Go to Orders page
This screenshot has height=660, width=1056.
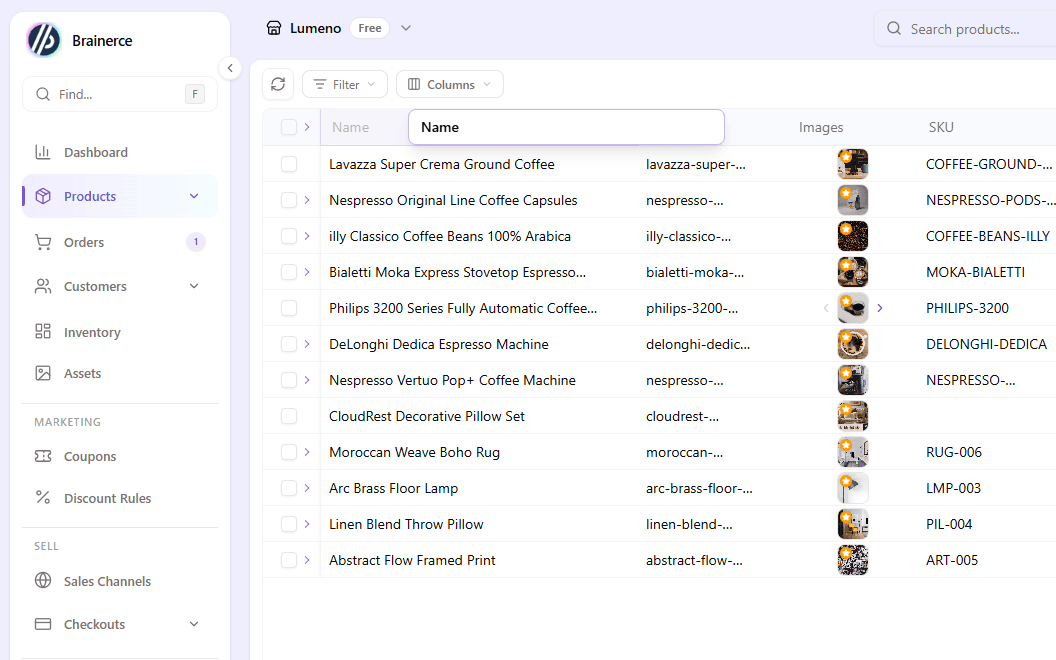[120, 242]
